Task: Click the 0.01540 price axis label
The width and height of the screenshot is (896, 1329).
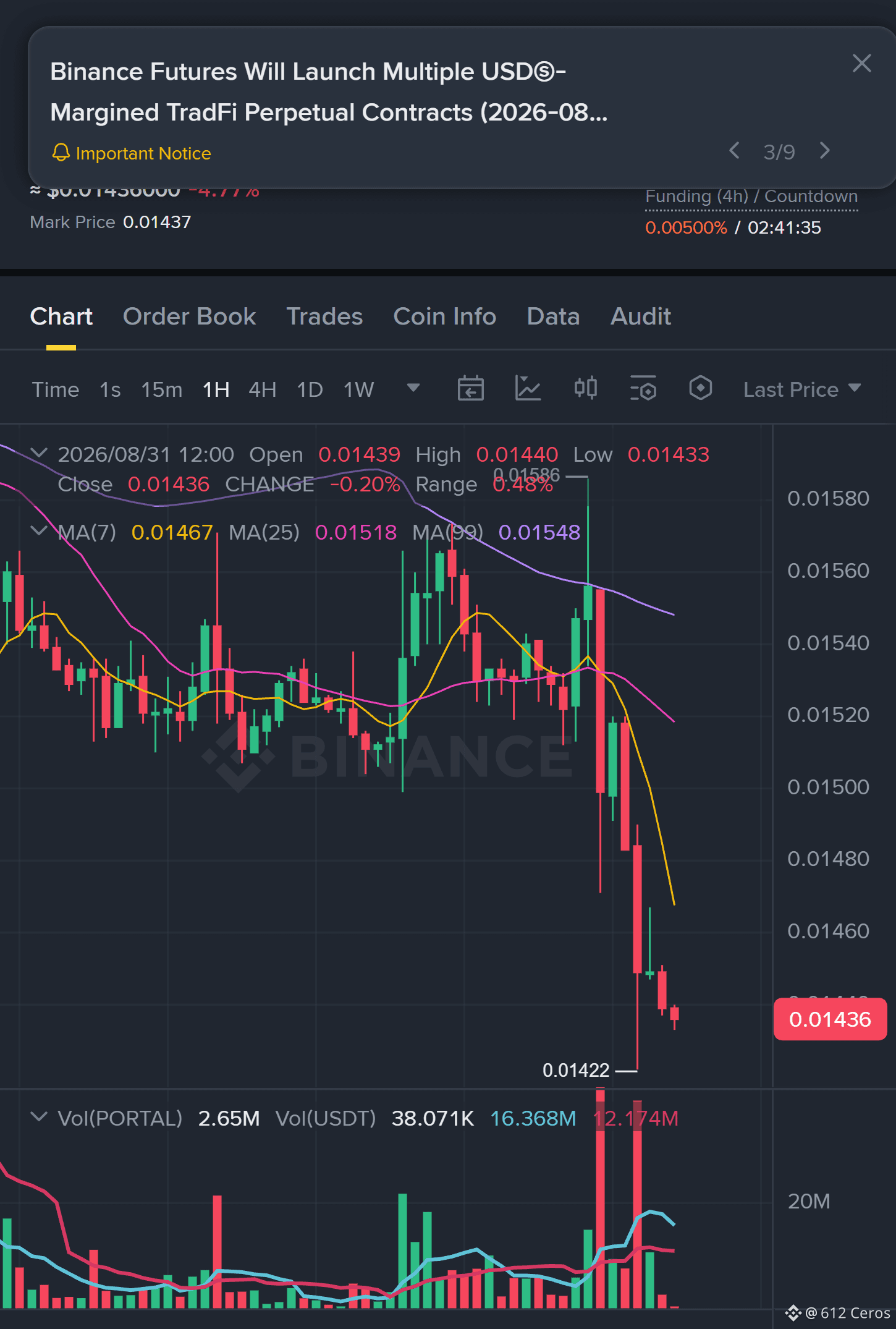Action: [x=828, y=643]
